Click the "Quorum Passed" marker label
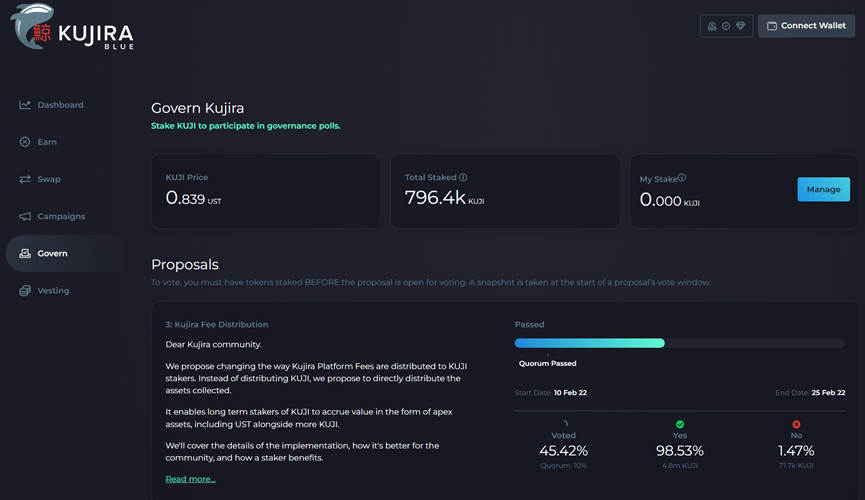The height and width of the screenshot is (500, 865). point(547,363)
